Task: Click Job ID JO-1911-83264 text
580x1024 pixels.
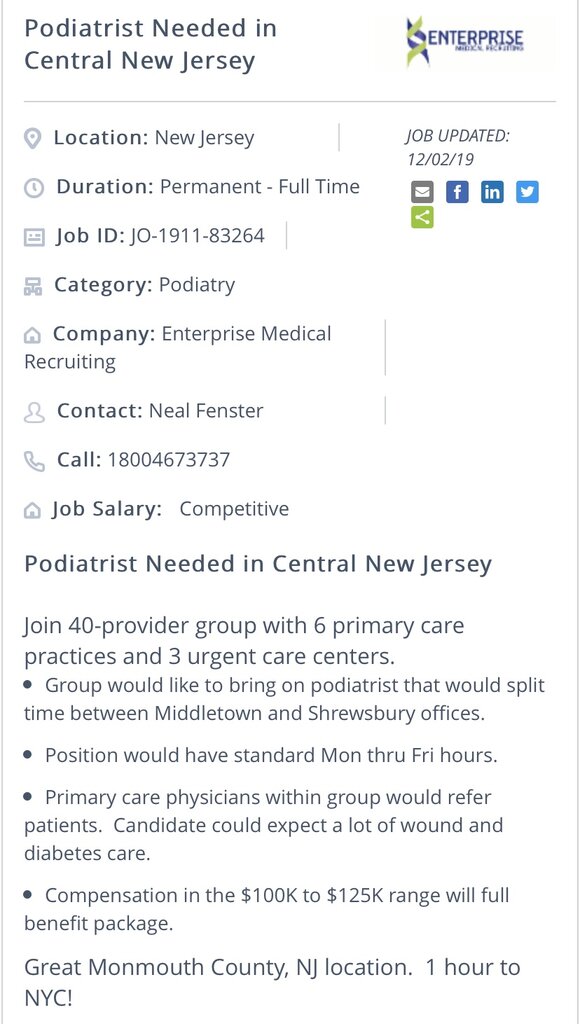Action: click(197, 235)
